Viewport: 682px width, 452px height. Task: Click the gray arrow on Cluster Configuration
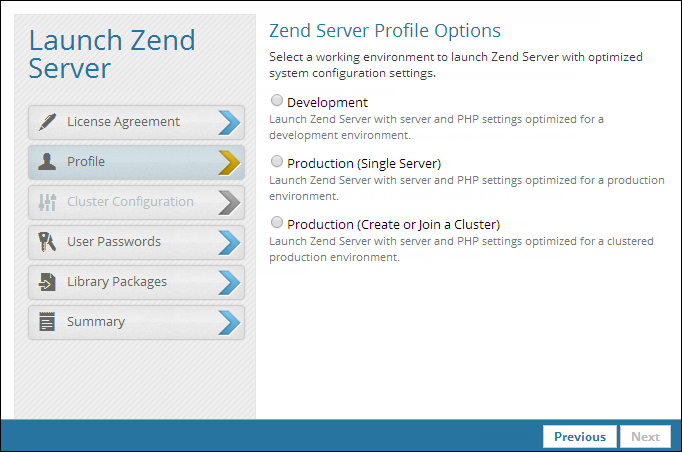(229, 202)
